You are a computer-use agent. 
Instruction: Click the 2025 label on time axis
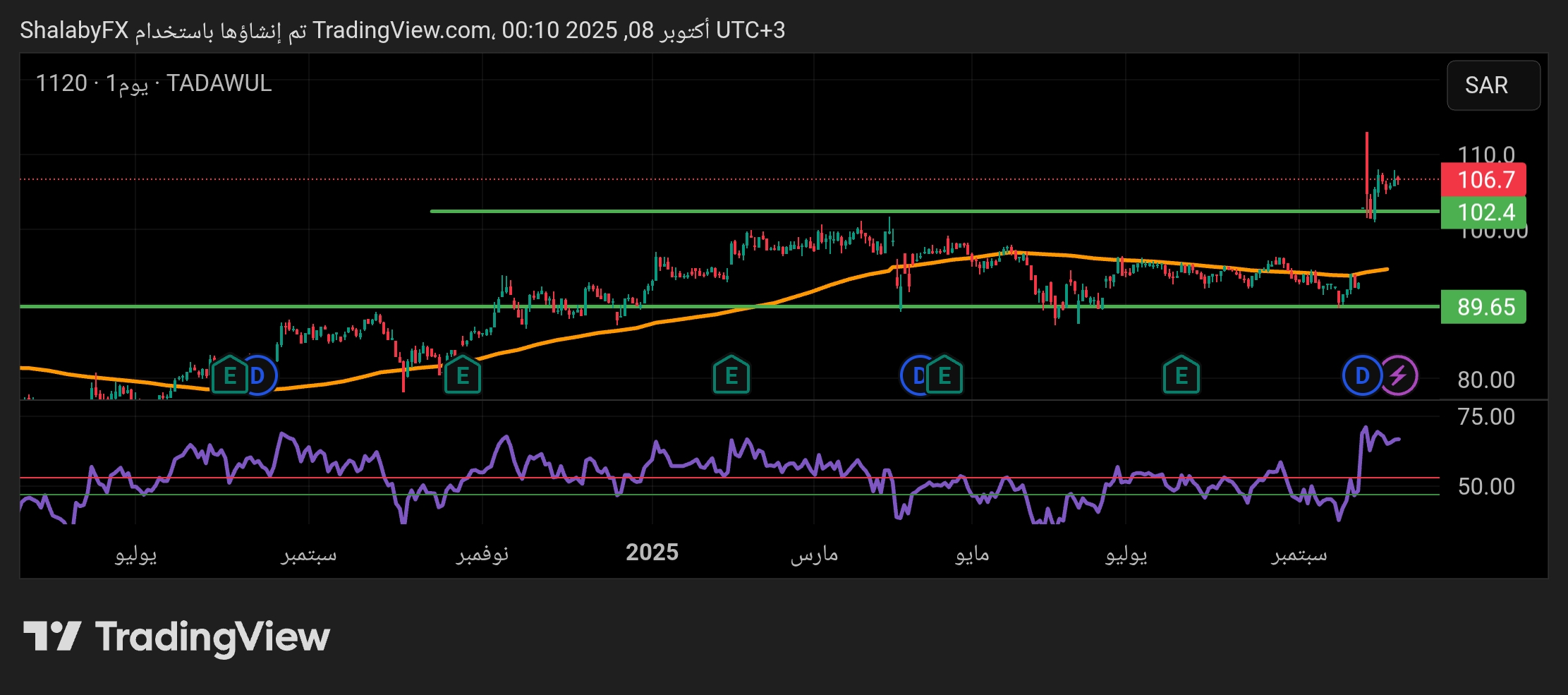point(652,552)
